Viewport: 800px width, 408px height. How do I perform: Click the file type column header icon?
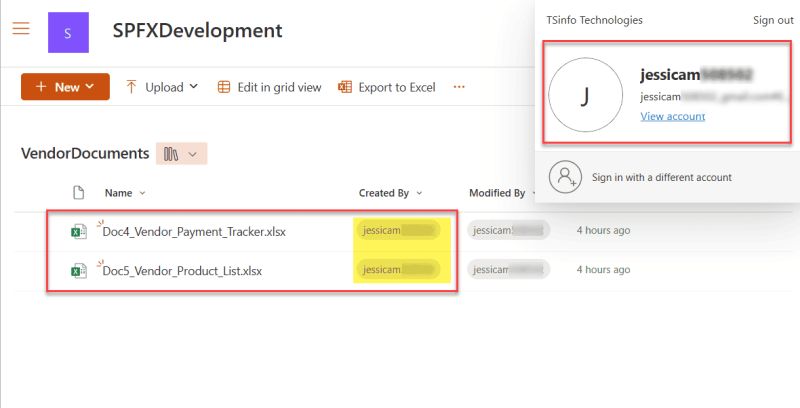[x=79, y=193]
